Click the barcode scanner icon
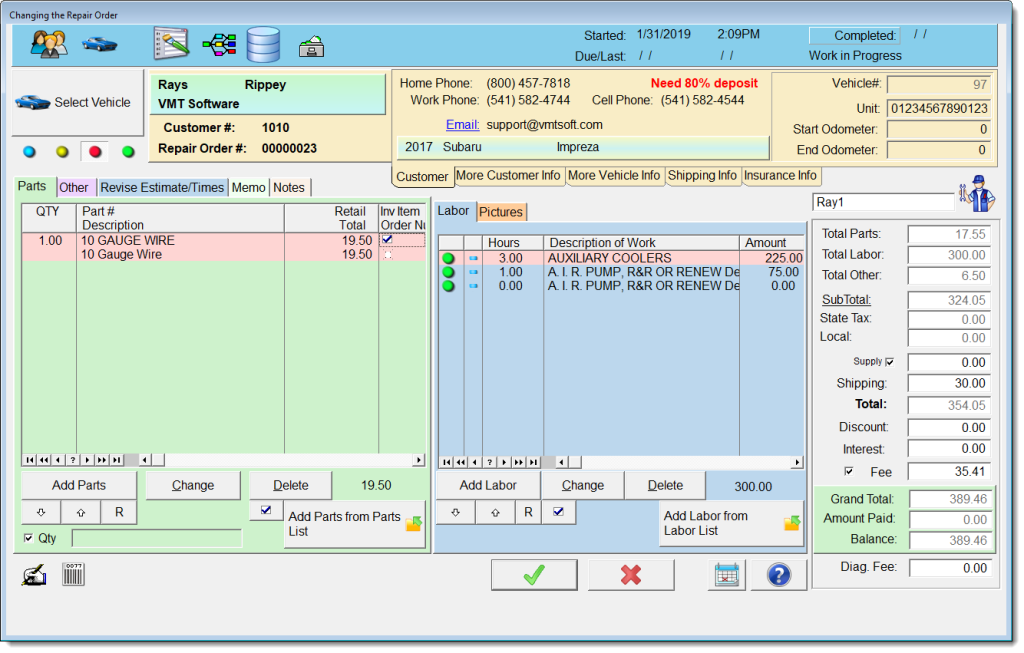 (x=73, y=574)
